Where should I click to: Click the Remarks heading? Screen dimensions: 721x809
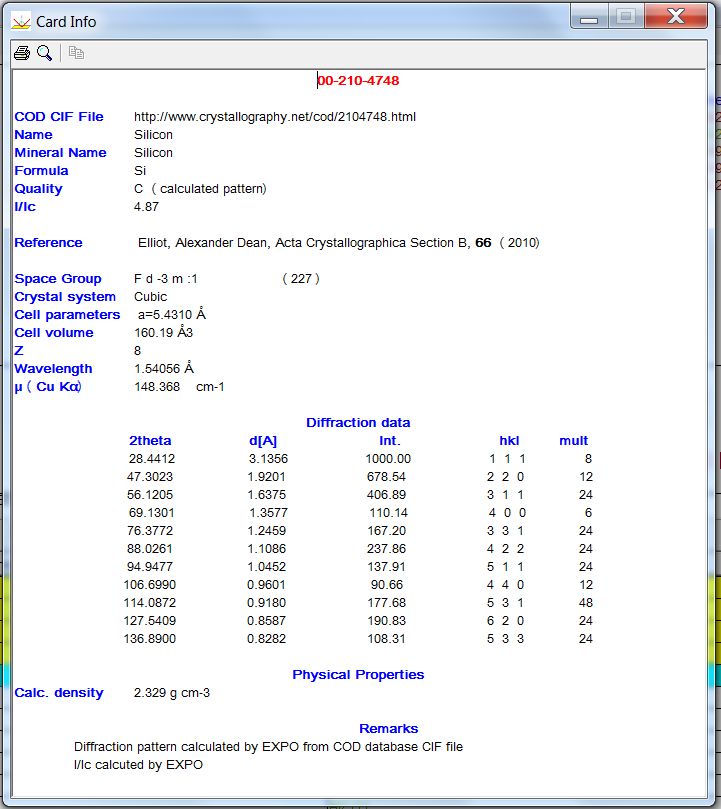[388, 729]
